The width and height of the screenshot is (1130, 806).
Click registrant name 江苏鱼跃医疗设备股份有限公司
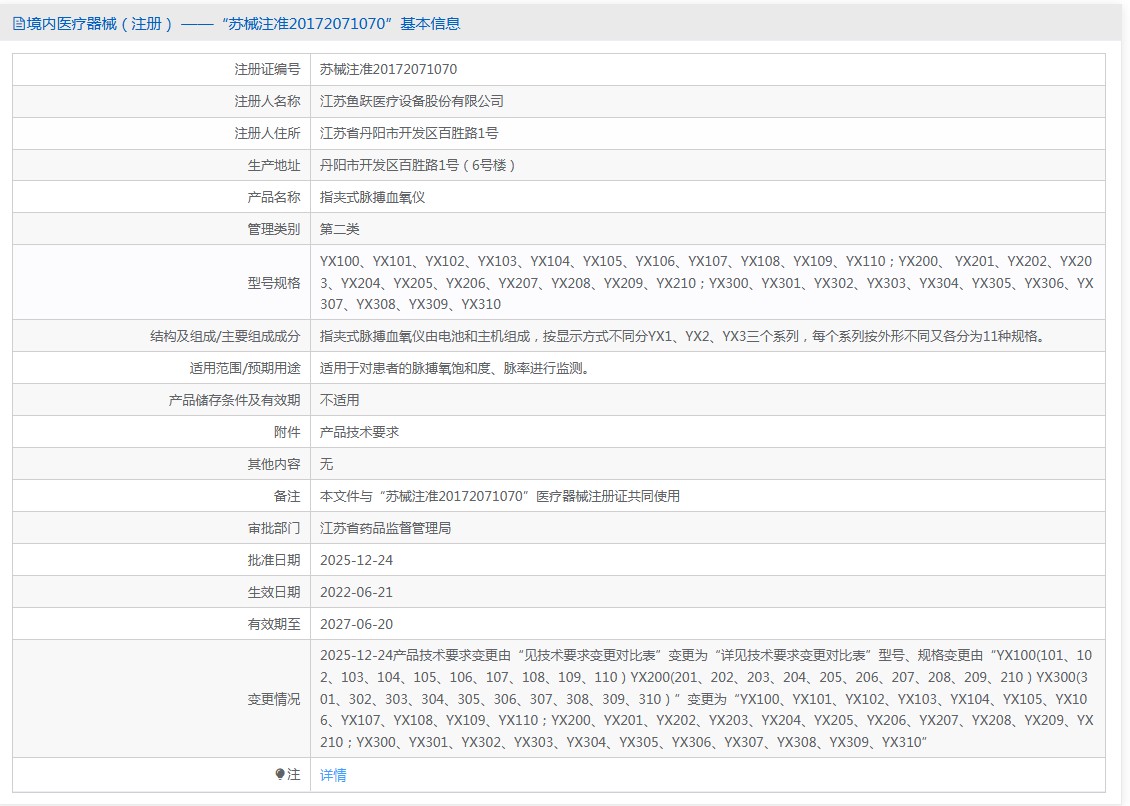point(411,102)
